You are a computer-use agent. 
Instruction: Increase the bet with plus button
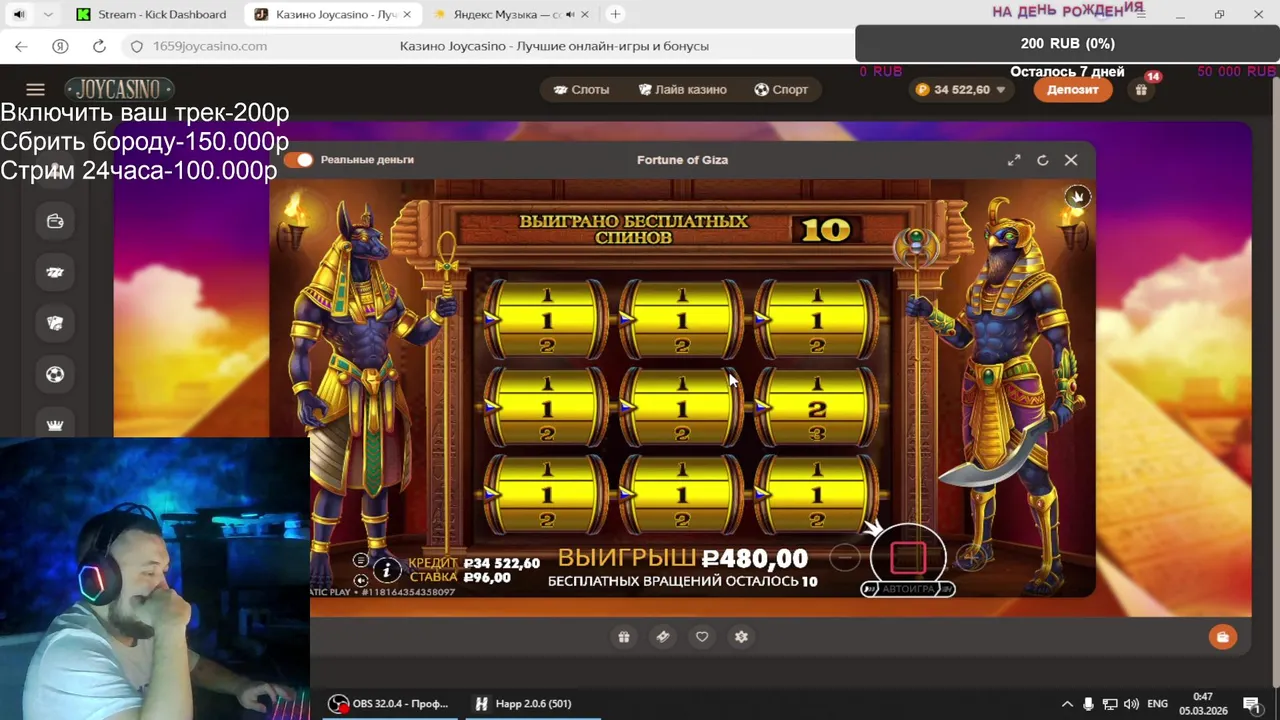coord(970,557)
